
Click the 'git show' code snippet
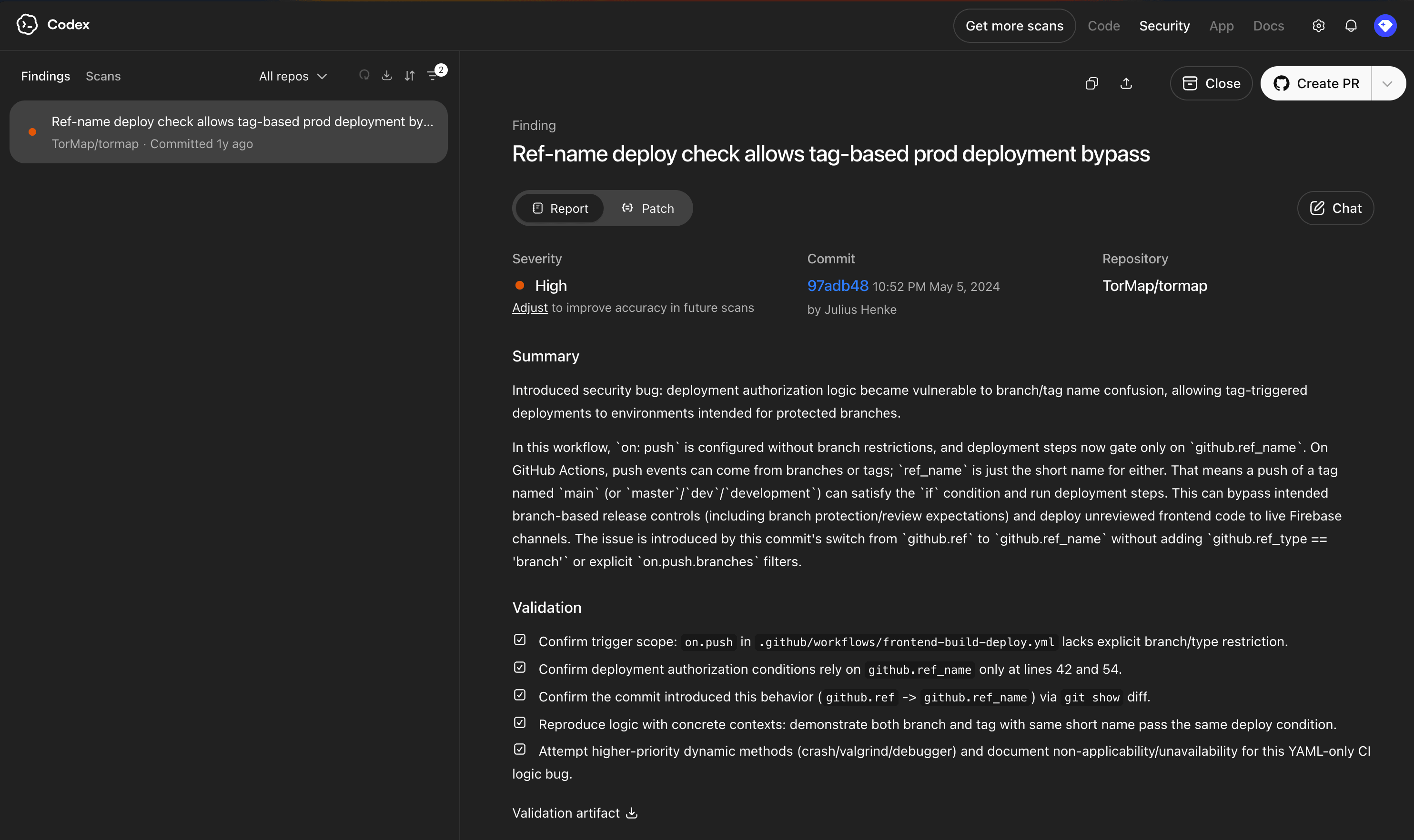click(x=1091, y=697)
